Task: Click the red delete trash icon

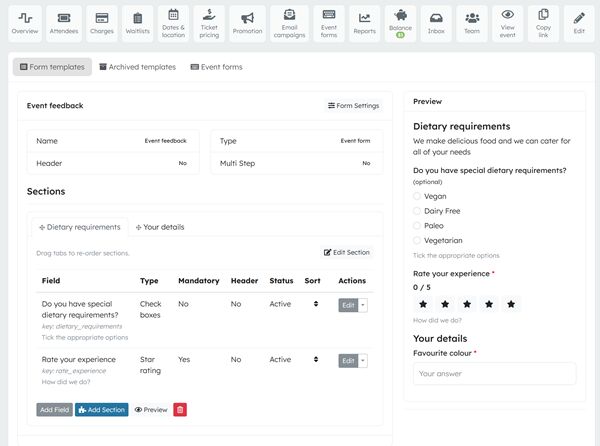Action: click(180, 409)
